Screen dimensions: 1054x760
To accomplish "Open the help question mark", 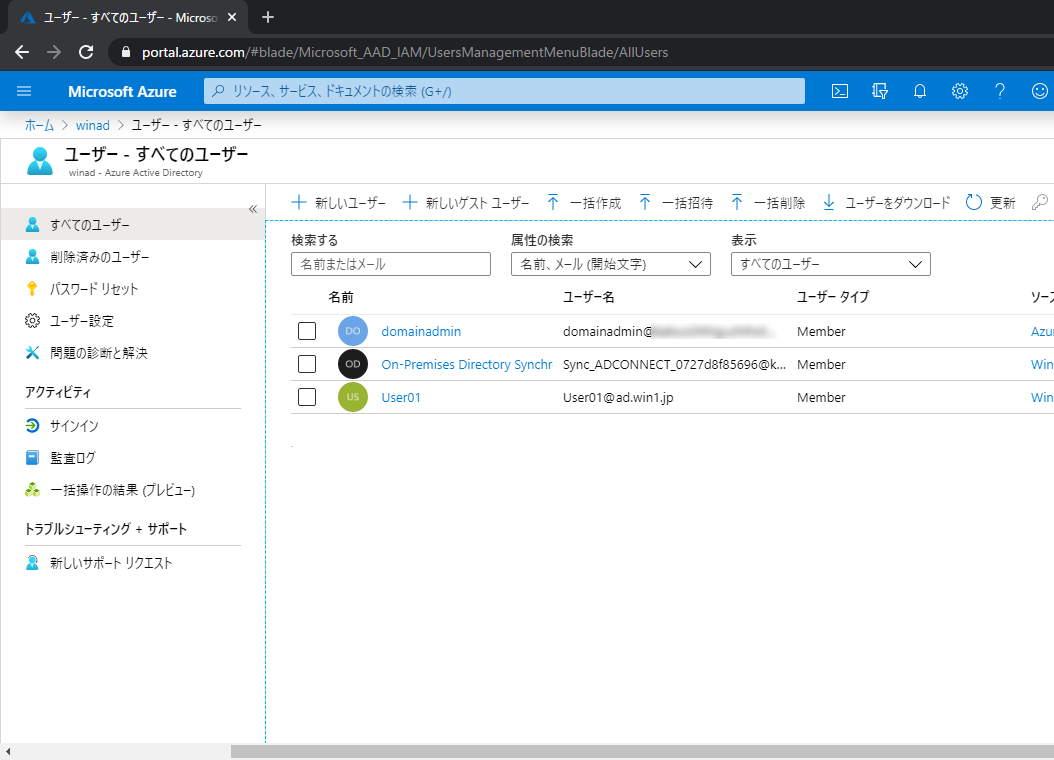I will click(1000, 91).
